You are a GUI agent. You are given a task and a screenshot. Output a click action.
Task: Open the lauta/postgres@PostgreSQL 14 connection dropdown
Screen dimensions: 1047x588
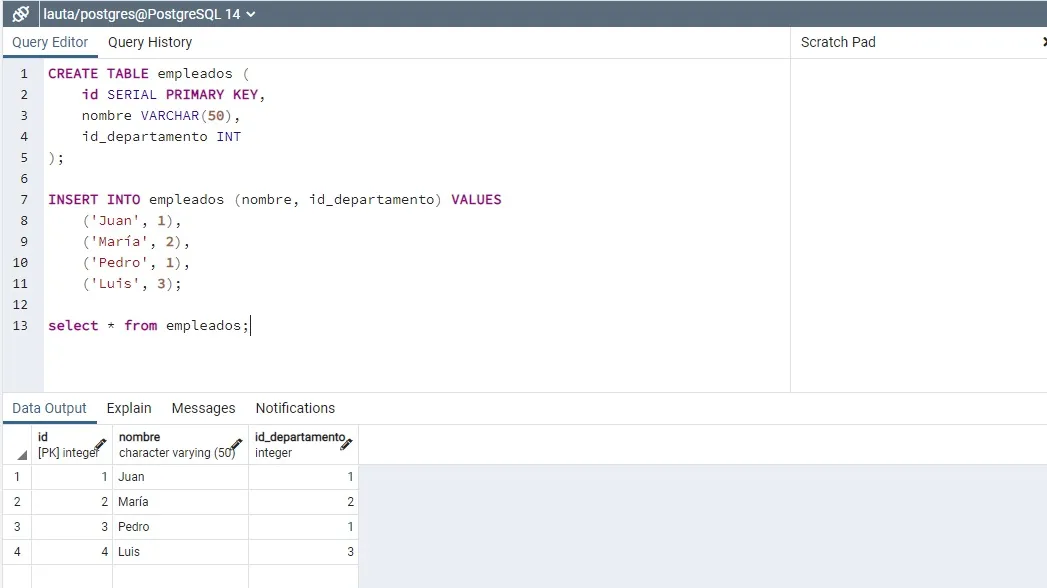point(252,14)
